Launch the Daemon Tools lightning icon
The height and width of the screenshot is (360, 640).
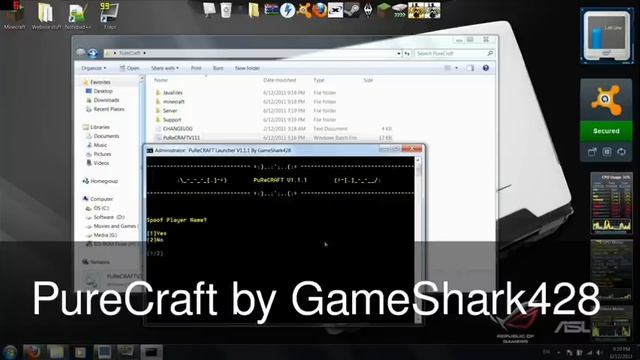[x=287, y=10]
